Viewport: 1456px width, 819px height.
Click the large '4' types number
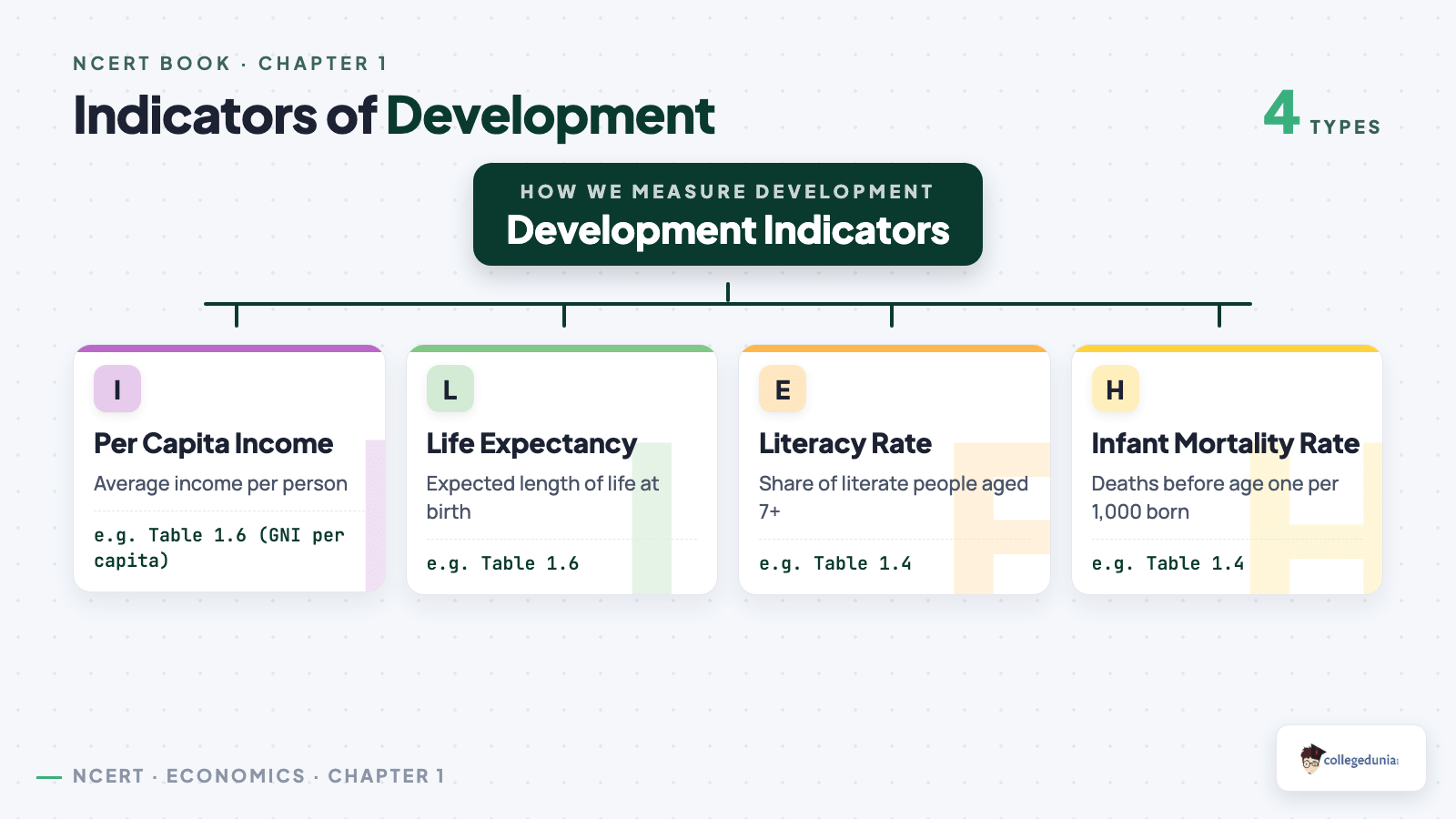(1281, 112)
